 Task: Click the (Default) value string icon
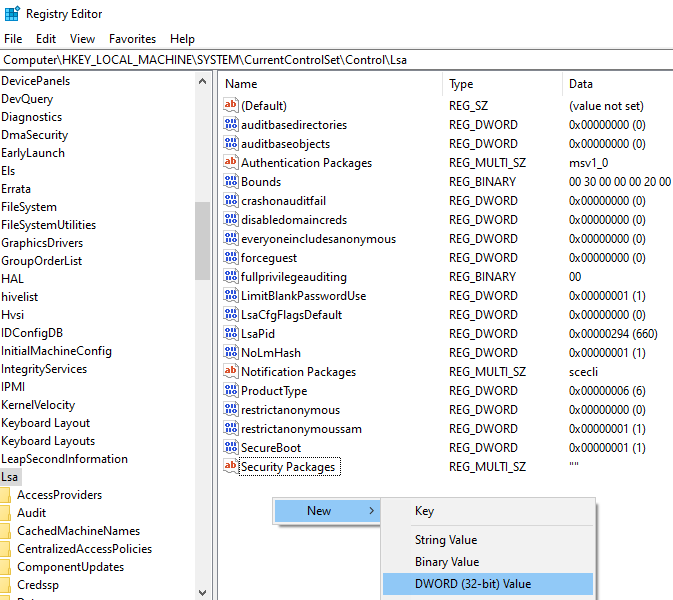[x=231, y=106]
